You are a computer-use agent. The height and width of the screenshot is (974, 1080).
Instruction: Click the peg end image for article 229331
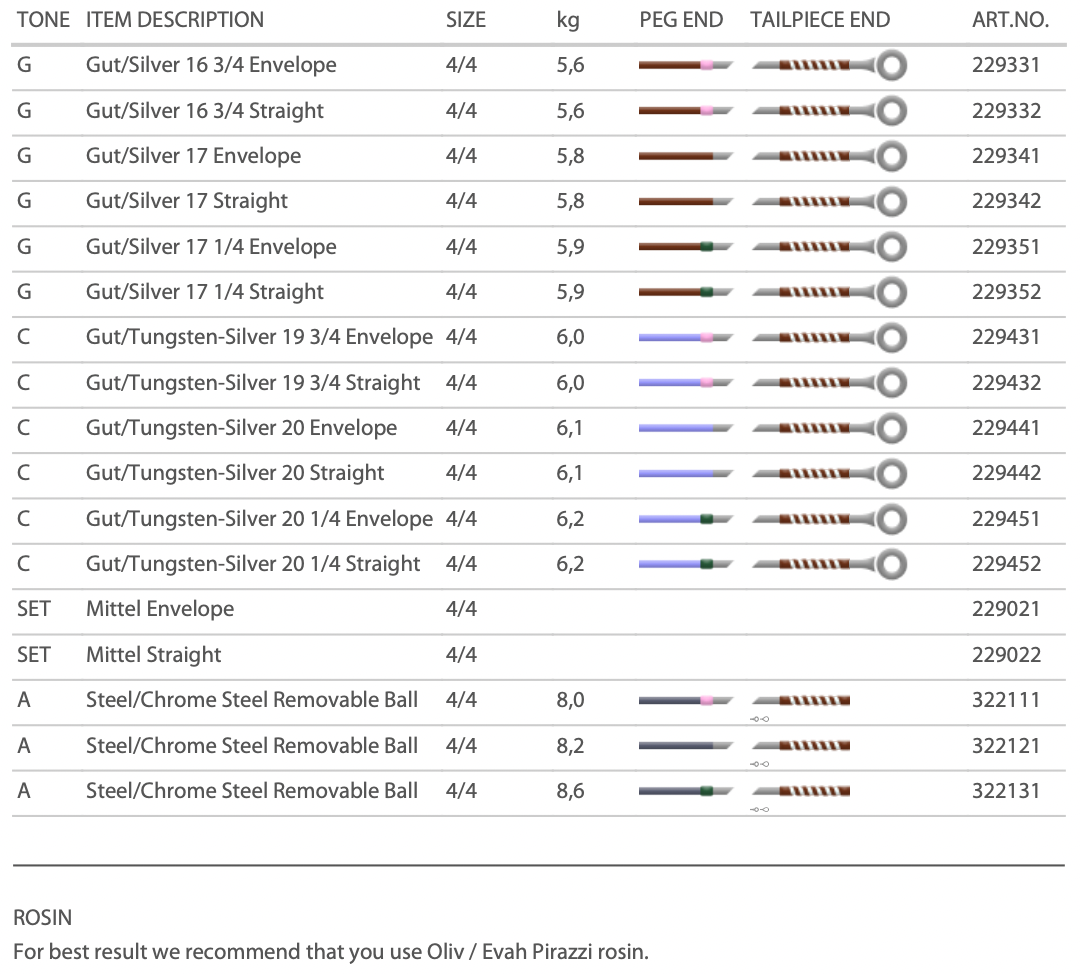685,65
